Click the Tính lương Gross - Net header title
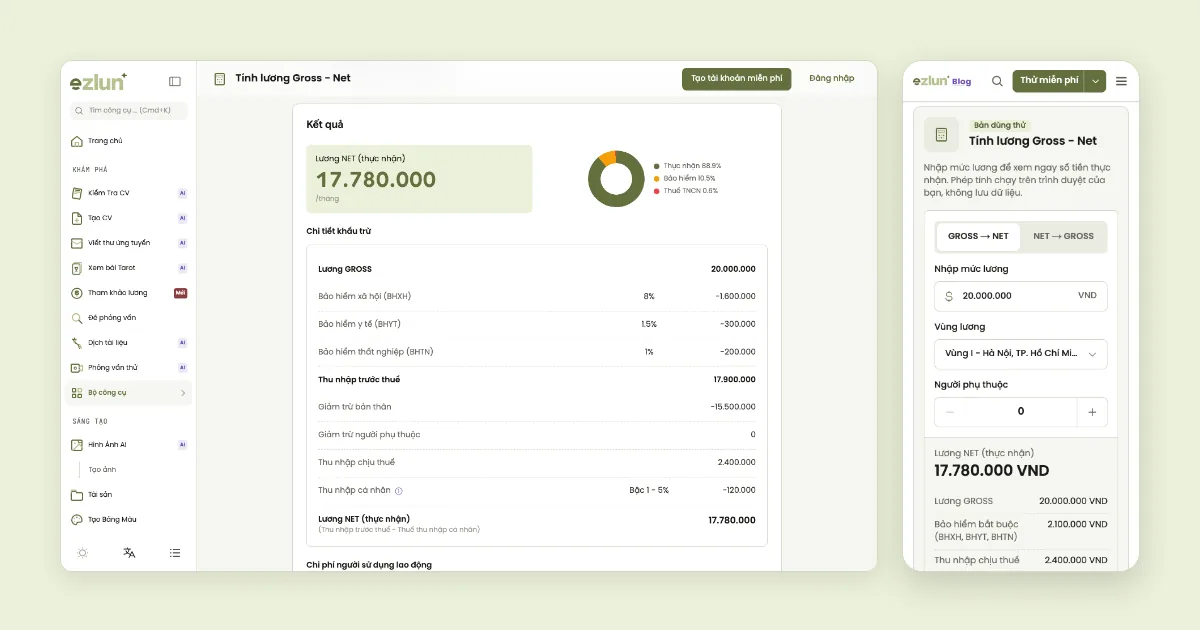Viewport: 1200px width, 630px height. tap(293, 78)
